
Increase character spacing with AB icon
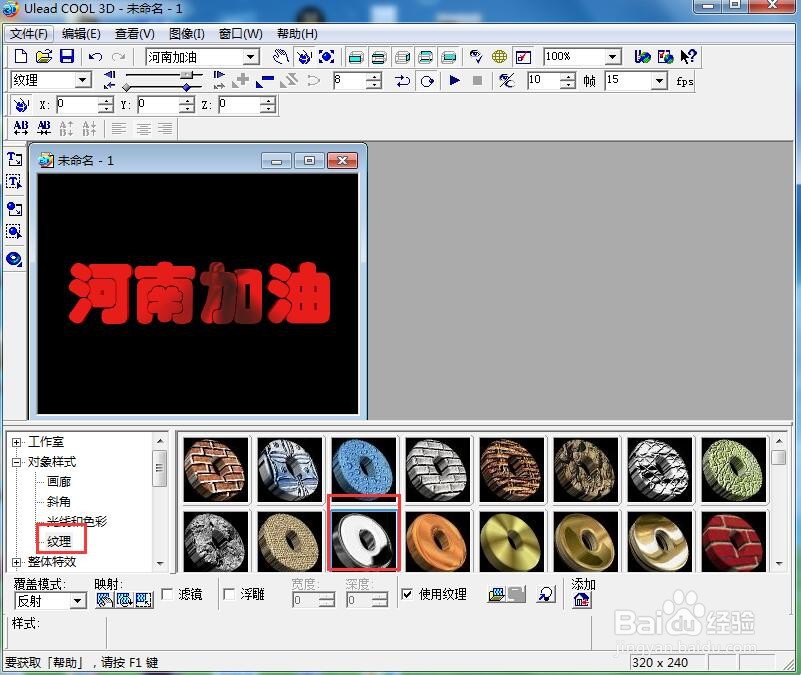21,128
